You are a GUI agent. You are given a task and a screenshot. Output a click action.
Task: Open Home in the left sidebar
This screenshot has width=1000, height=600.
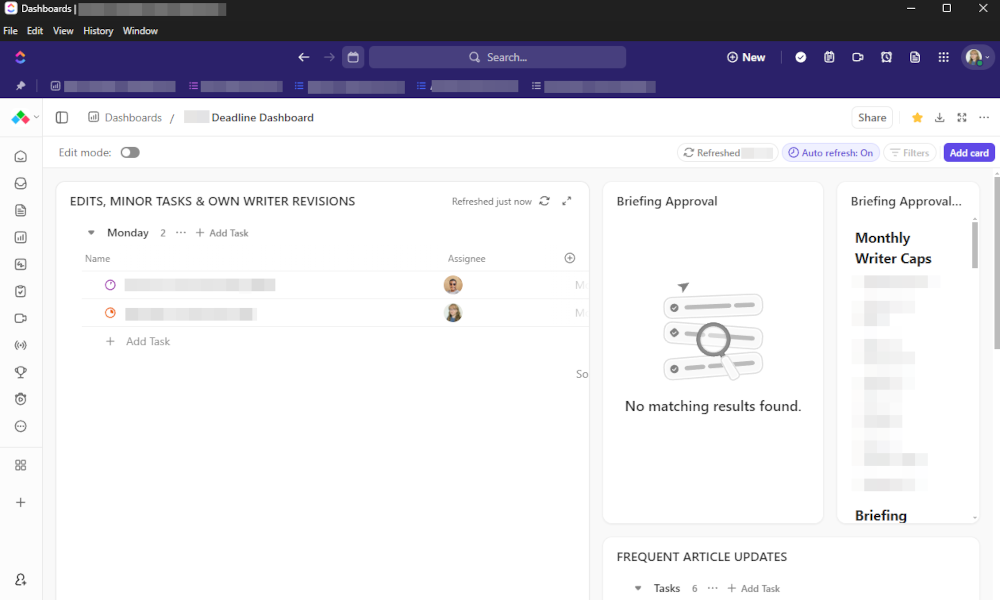[x=20, y=157]
